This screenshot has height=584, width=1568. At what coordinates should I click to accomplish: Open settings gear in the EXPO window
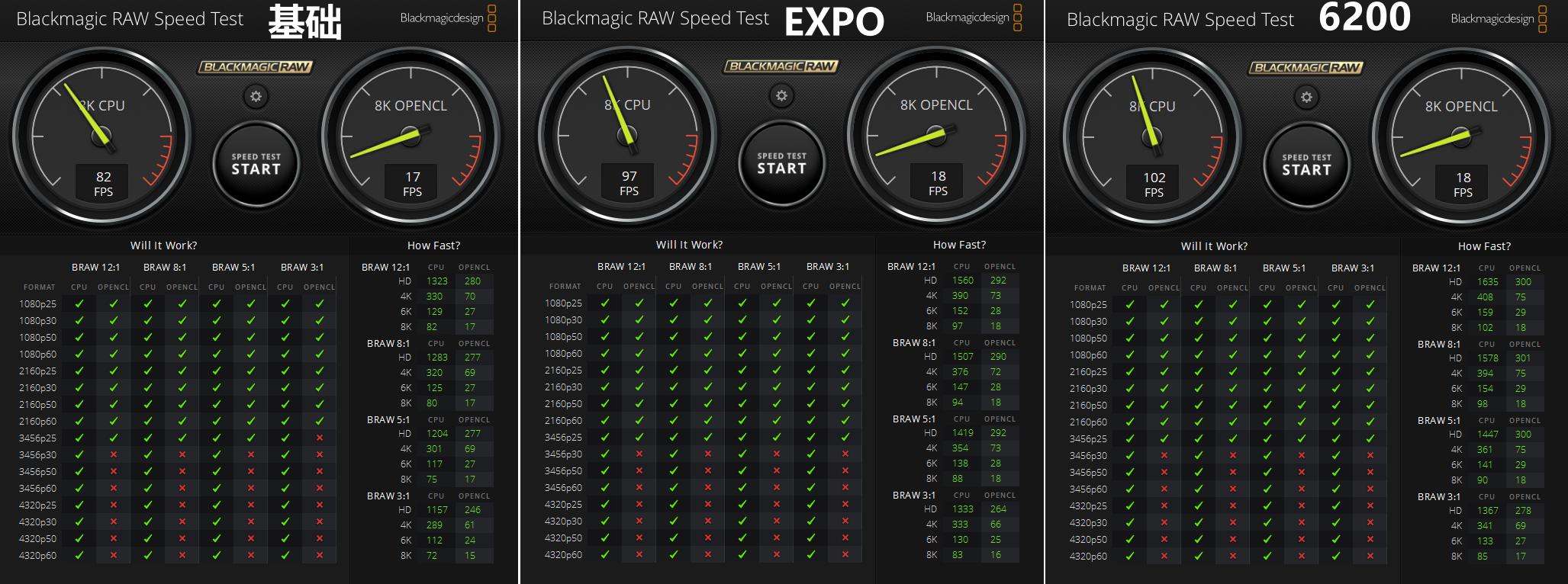click(x=781, y=96)
